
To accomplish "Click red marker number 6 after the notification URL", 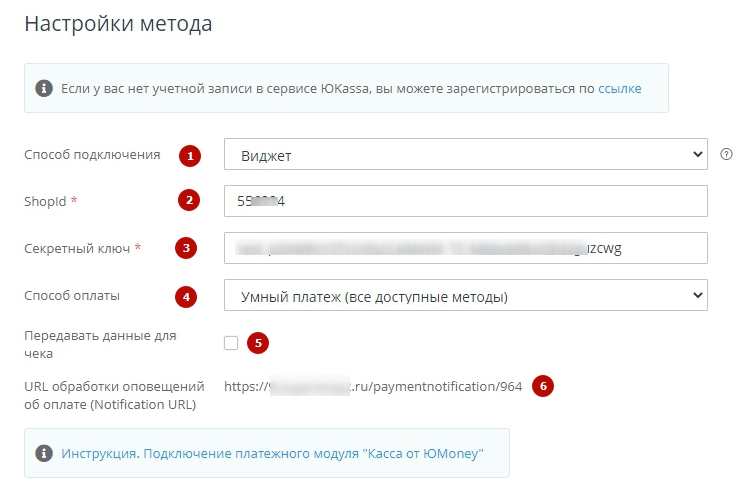I will pyautogui.click(x=542, y=386).
